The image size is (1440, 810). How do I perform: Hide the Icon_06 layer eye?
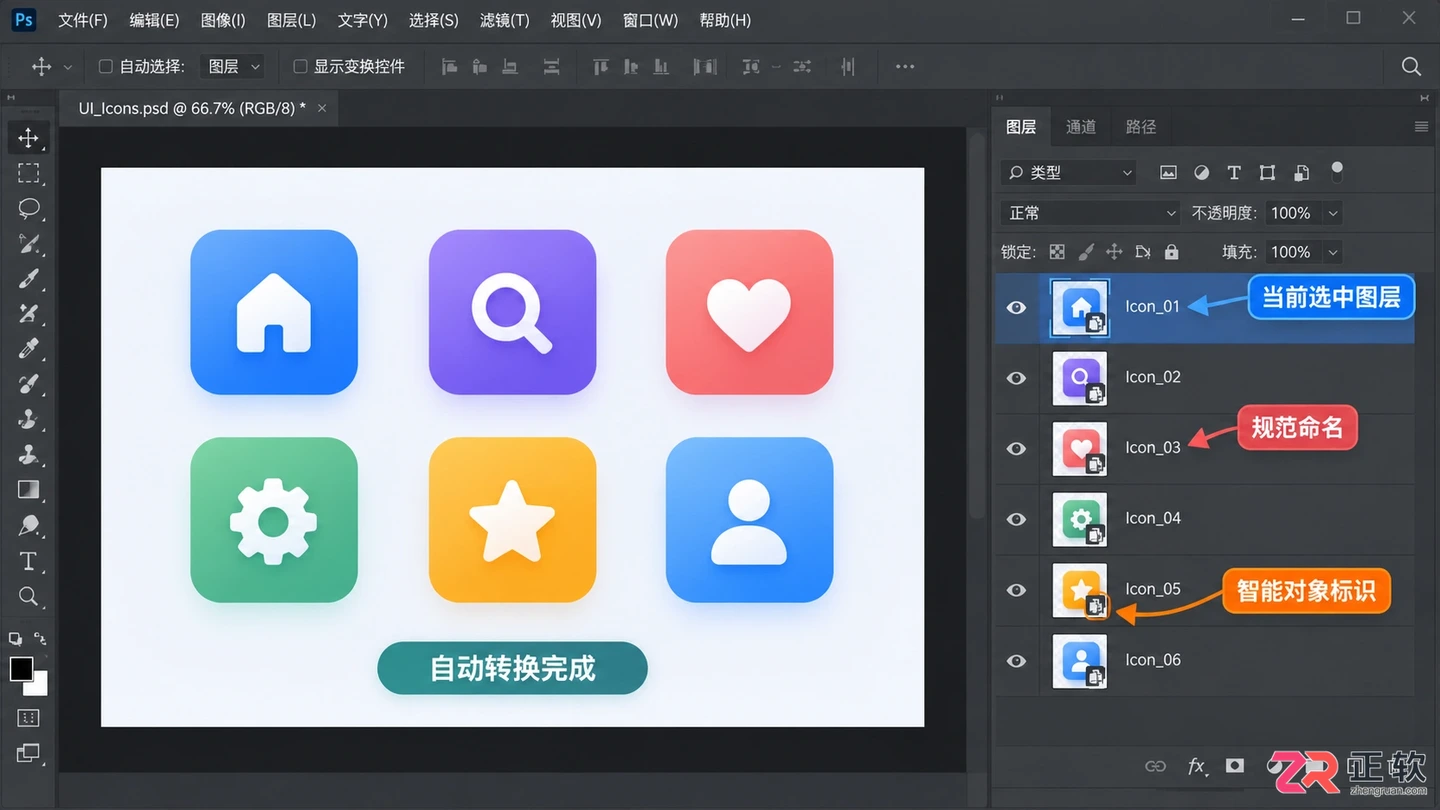click(x=1016, y=661)
